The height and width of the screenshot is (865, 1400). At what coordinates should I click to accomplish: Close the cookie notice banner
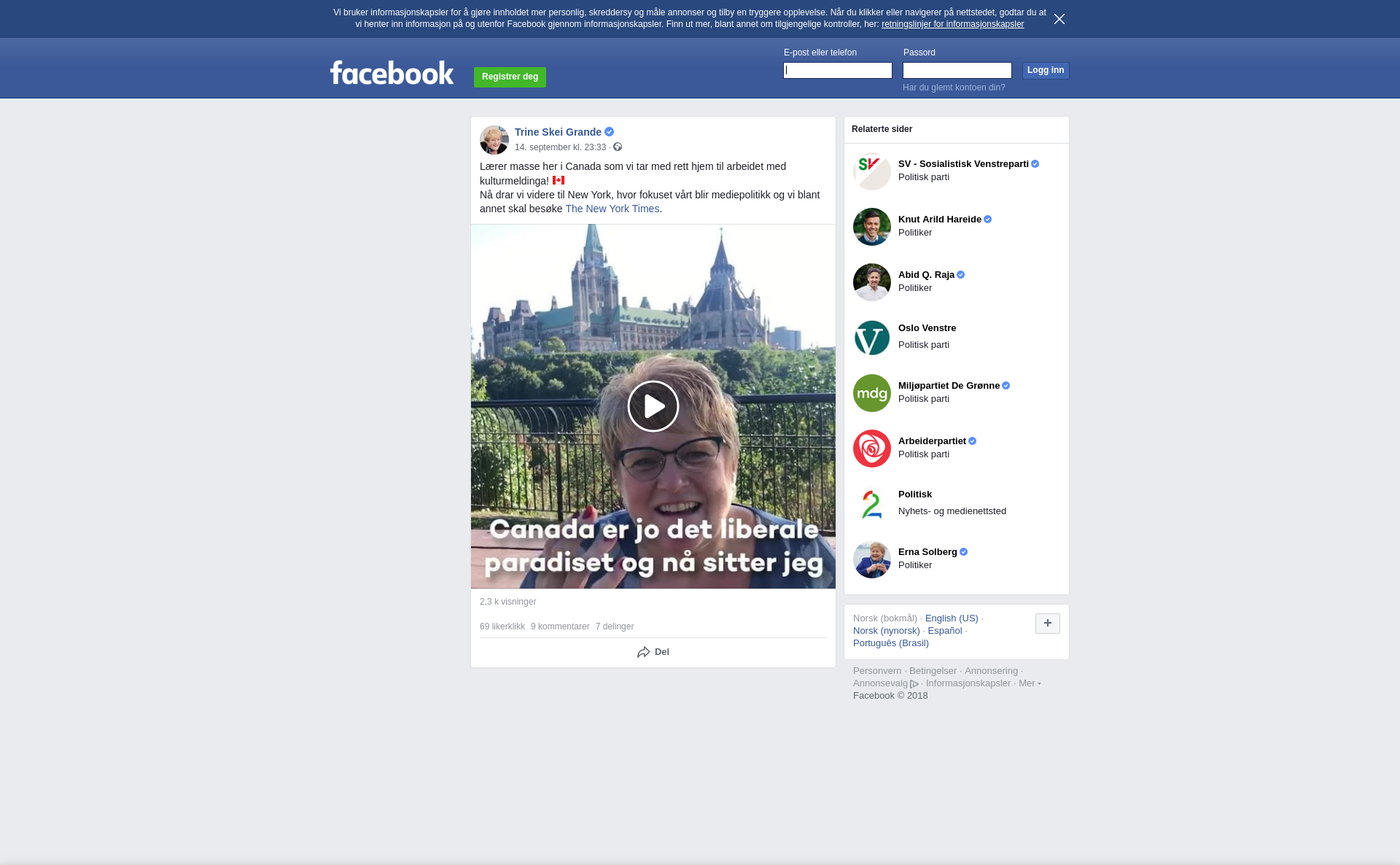coord(1059,19)
